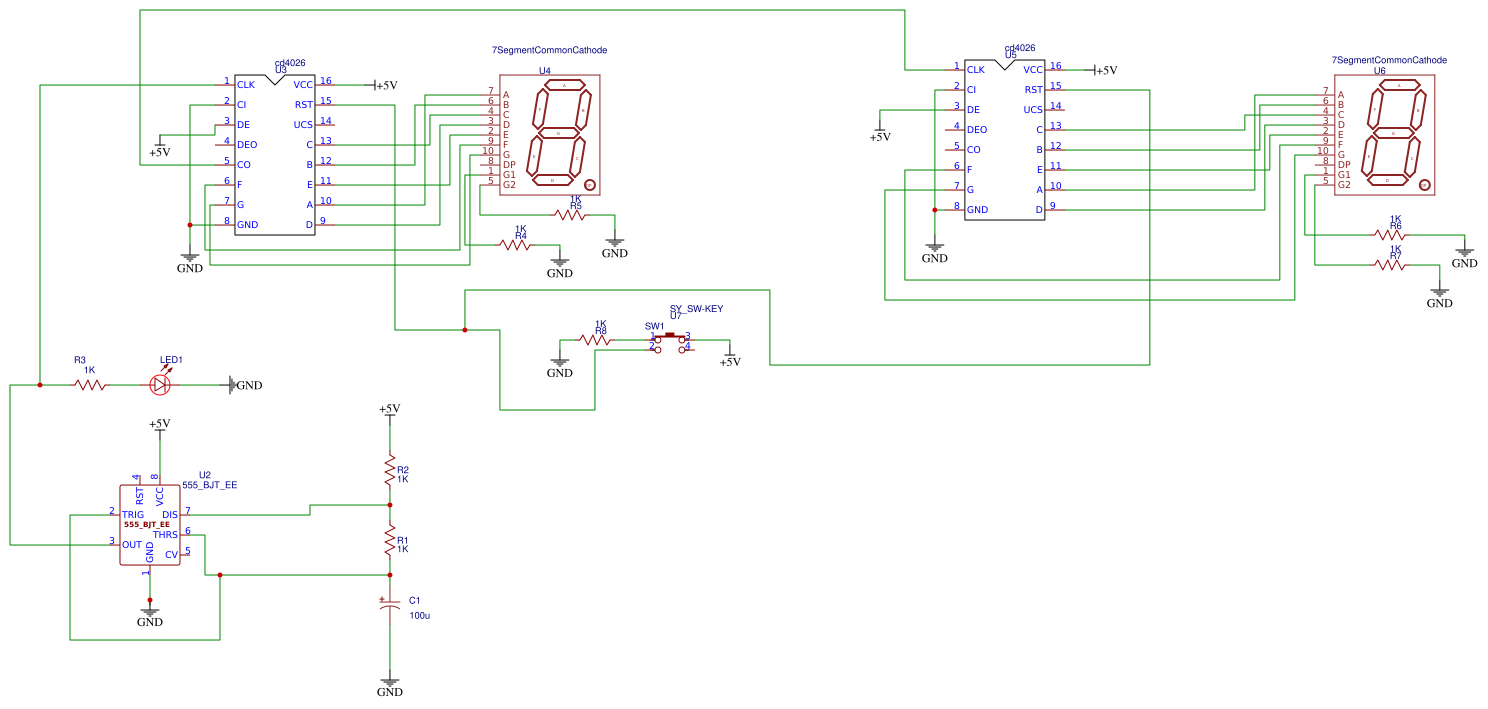
Task: Click the R1 resistor symbol
Action: tap(390, 540)
